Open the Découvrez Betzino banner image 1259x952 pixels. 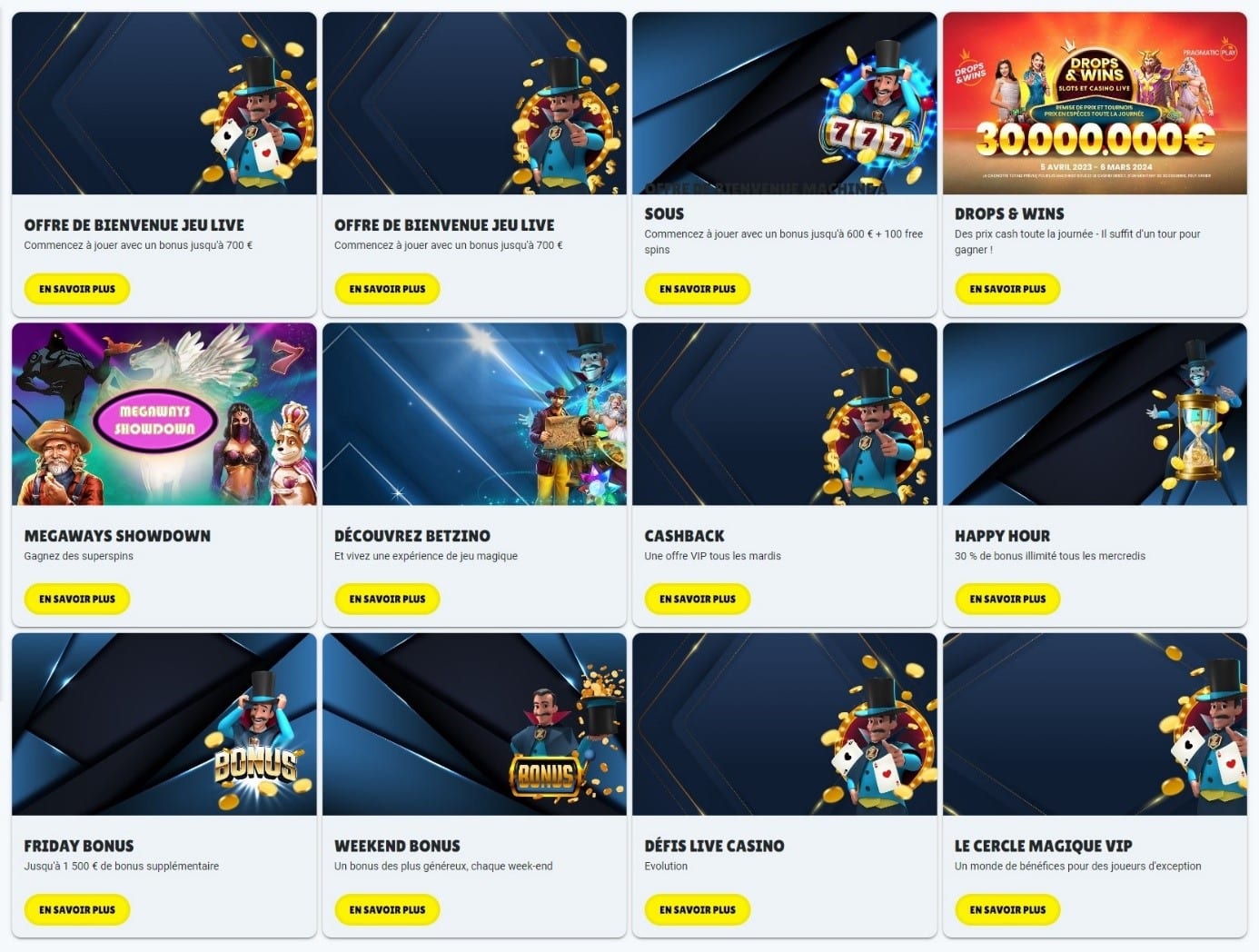(474, 414)
